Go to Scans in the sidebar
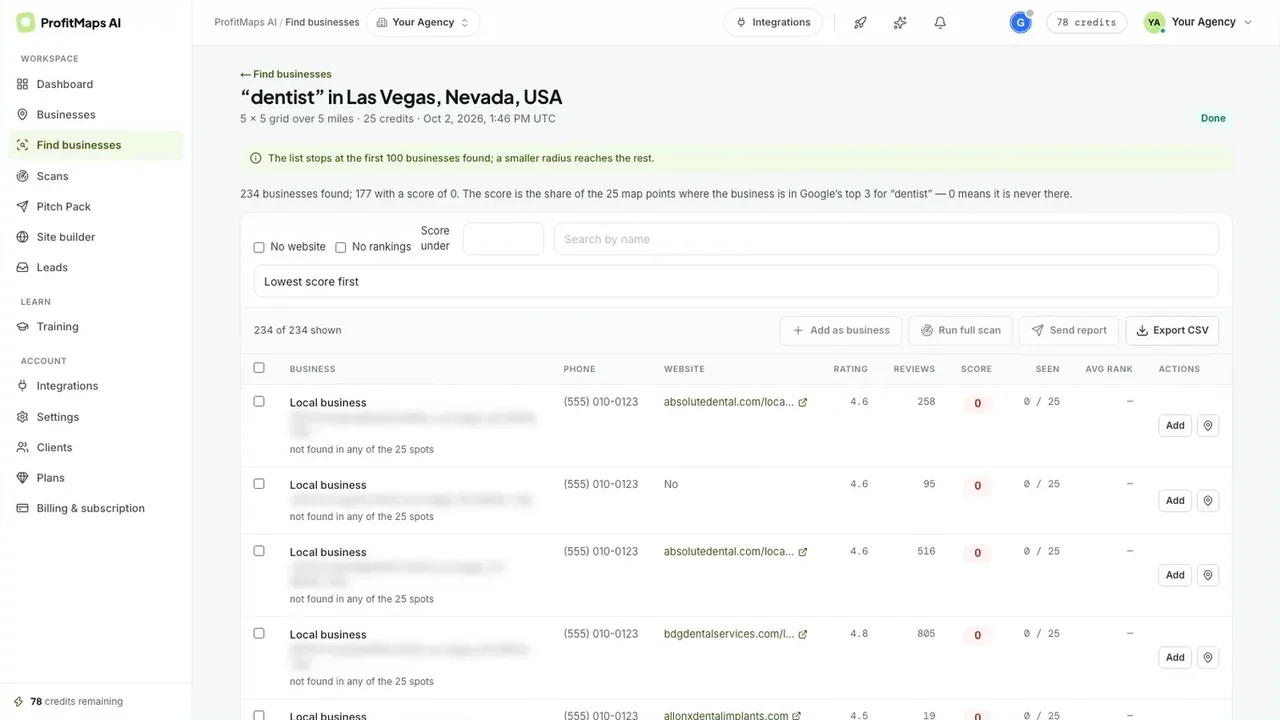1280x720 pixels. point(96,176)
